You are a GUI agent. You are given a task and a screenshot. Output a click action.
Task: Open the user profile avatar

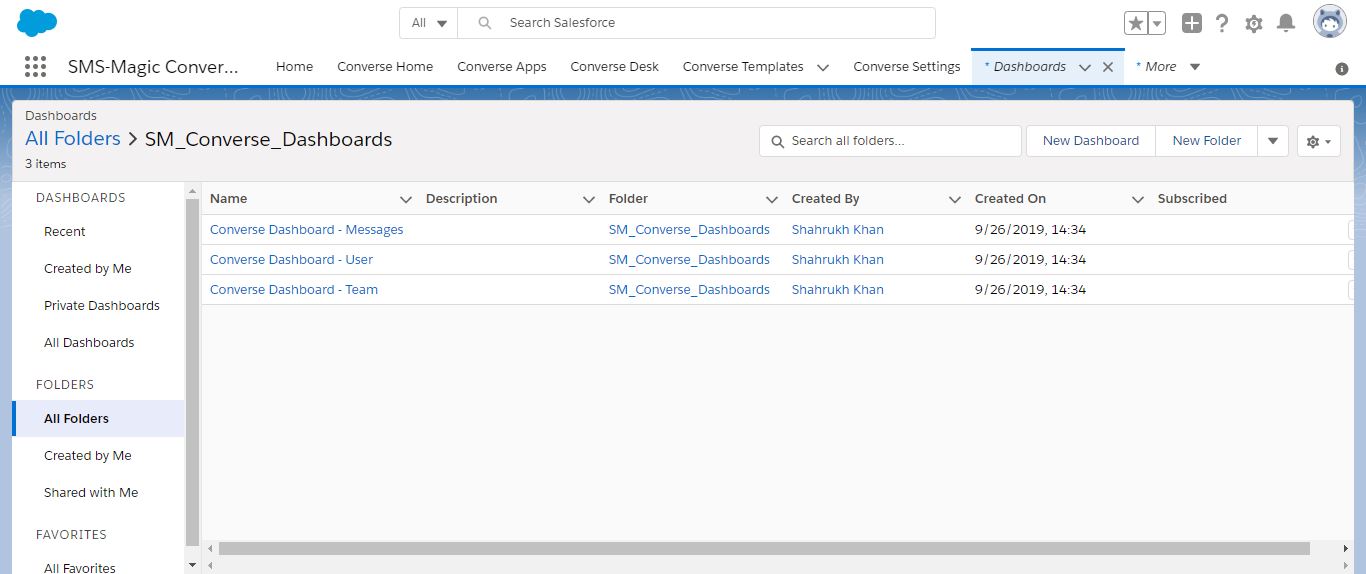click(1329, 22)
